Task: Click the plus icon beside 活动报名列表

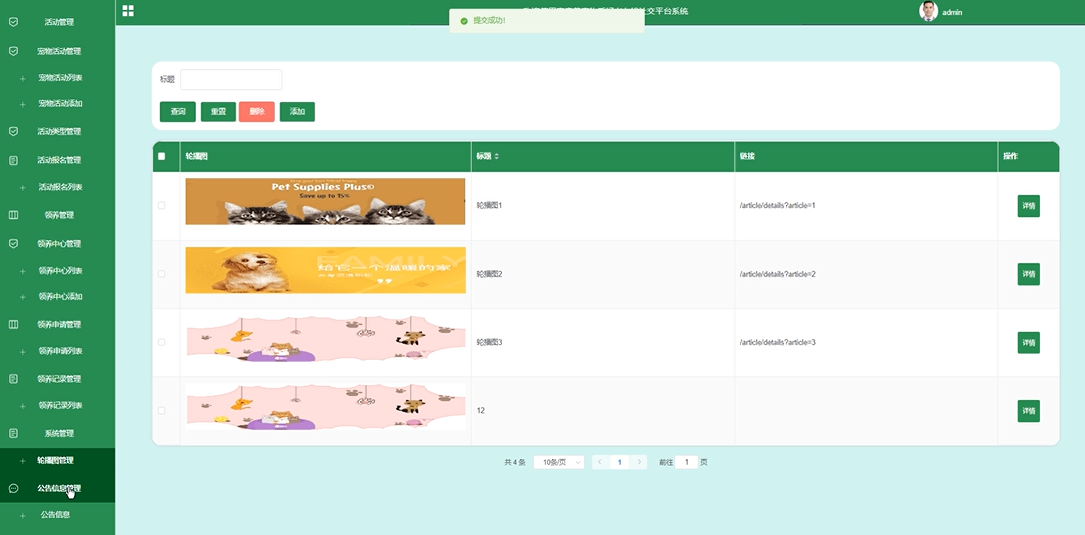Action: click(23, 188)
